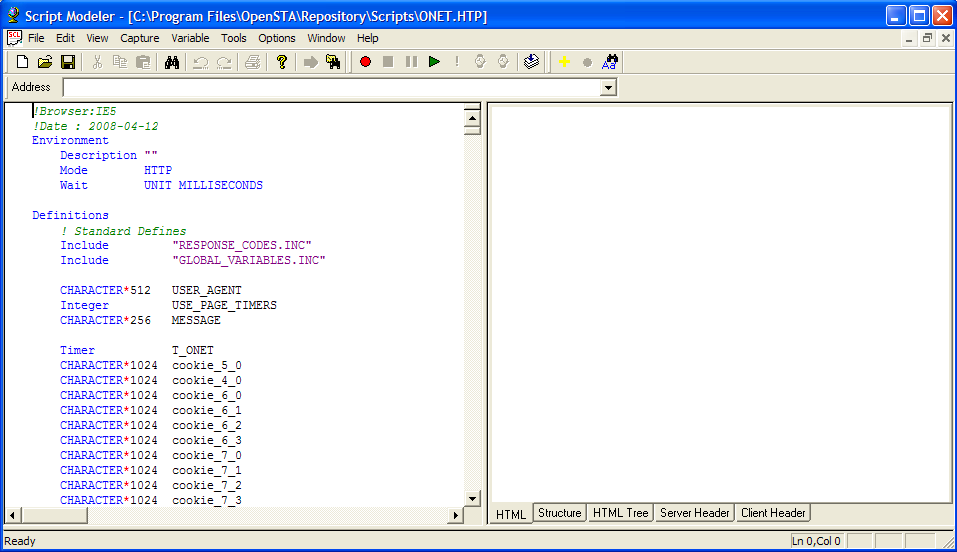
Task: Click the "!Browser:IE5" comment line
Action: coord(74,111)
